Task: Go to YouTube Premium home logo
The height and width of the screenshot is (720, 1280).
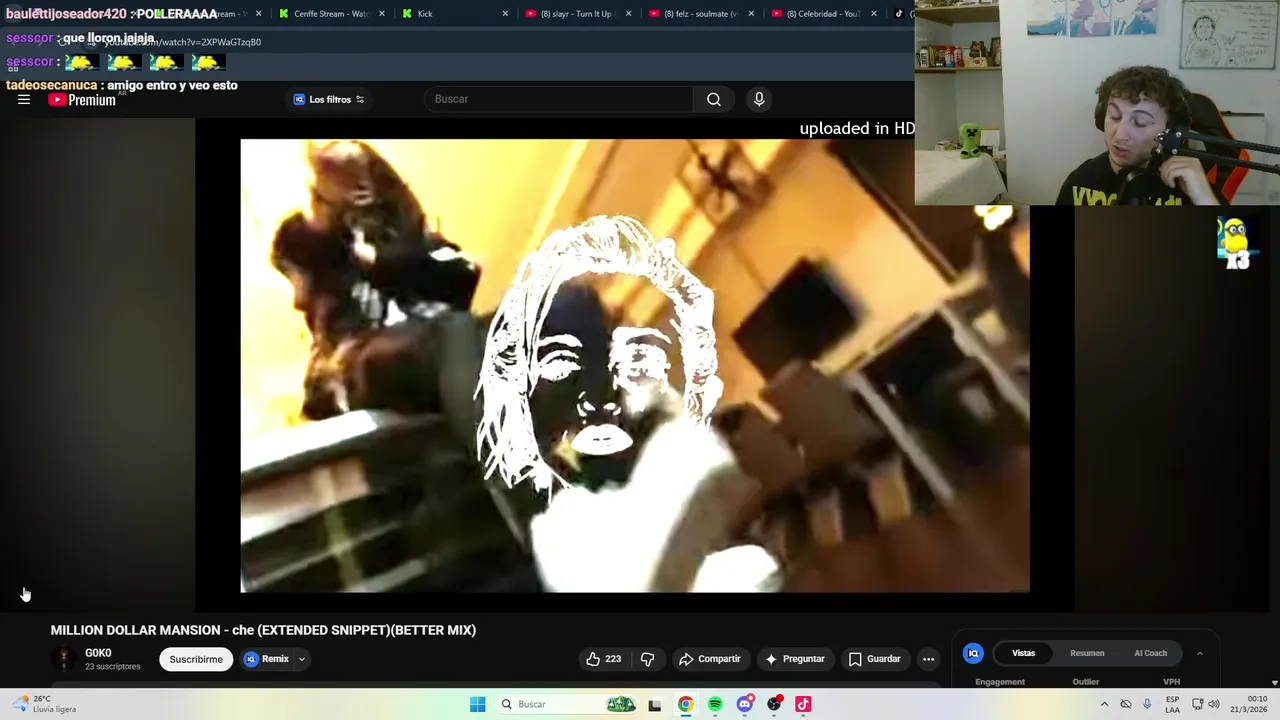Action: (x=82, y=99)
